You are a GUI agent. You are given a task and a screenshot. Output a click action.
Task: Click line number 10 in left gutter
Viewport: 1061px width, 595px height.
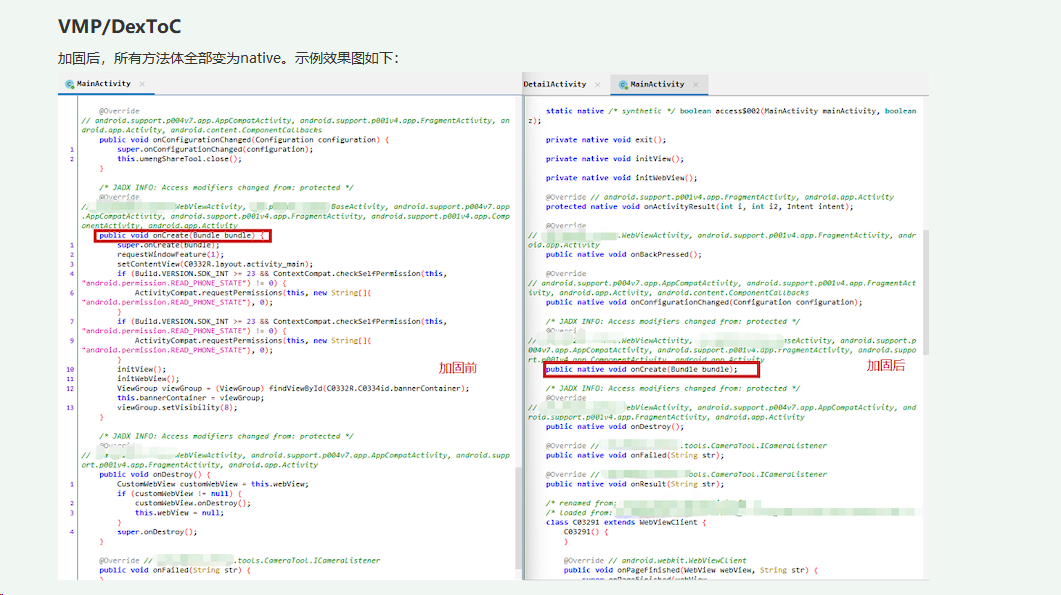[70, 370]
